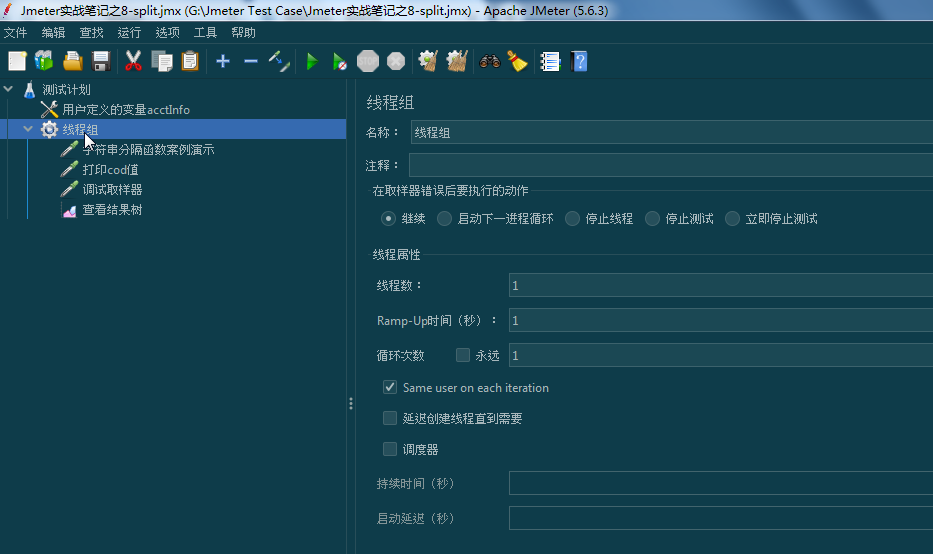Click the 注释 input field
Viewport: 933px width, 554px height.
click(671, 165)
